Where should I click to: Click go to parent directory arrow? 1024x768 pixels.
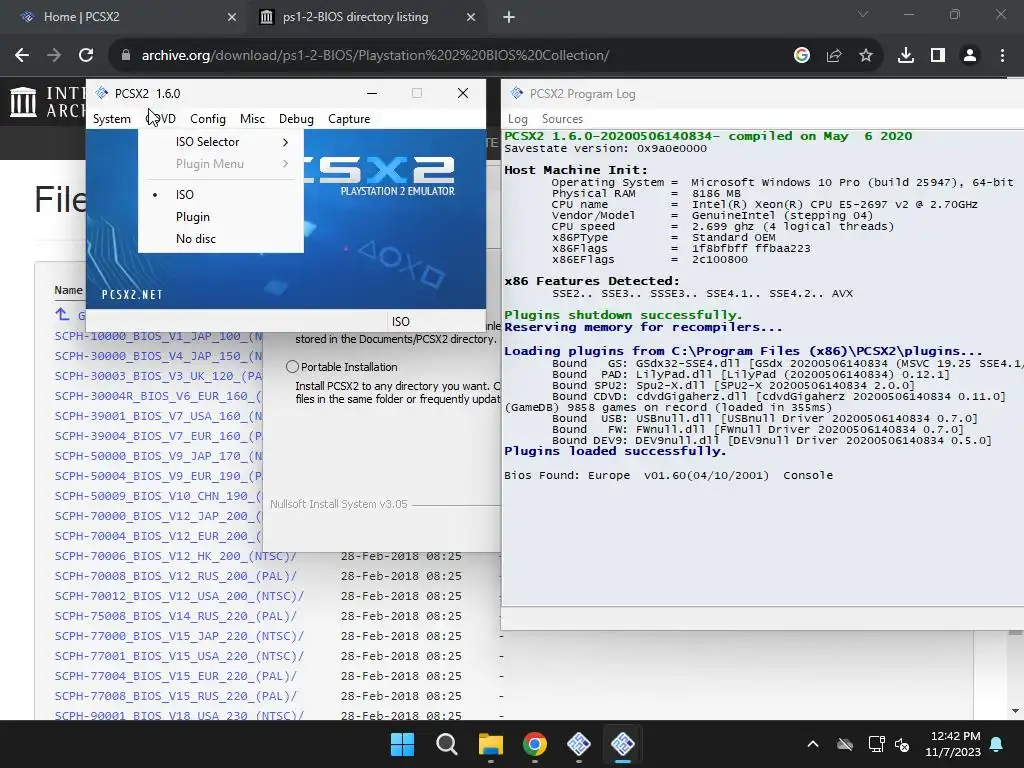point(62,314)
